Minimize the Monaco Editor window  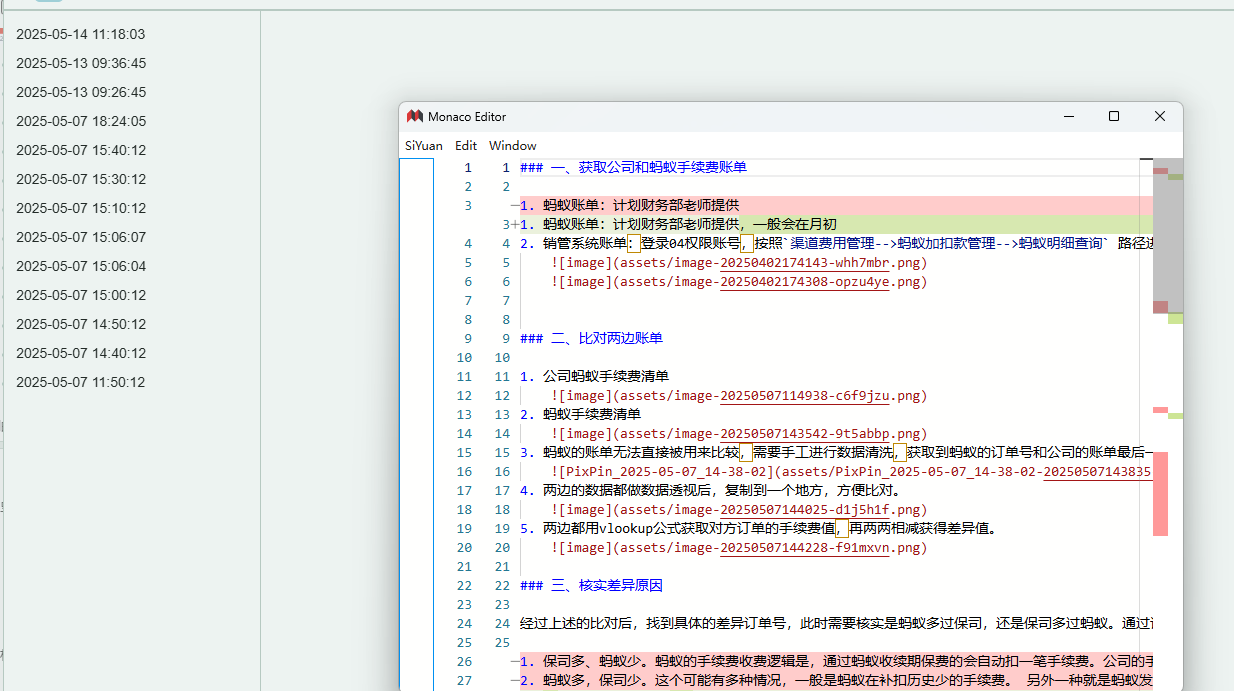(x=1067, y=117)
